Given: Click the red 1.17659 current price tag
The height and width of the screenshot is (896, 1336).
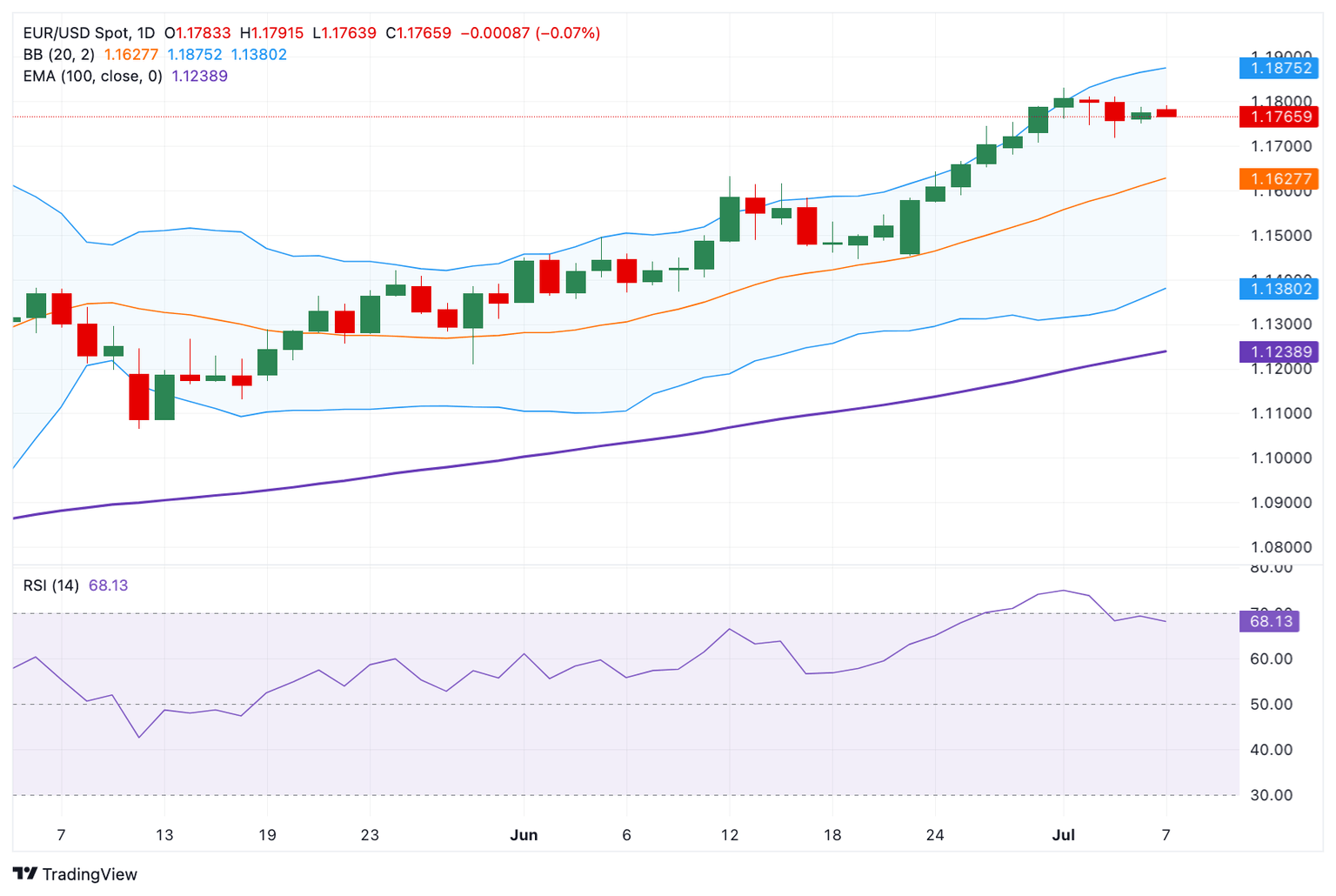Looking at the screenshot, I should tap(1279, 117).
